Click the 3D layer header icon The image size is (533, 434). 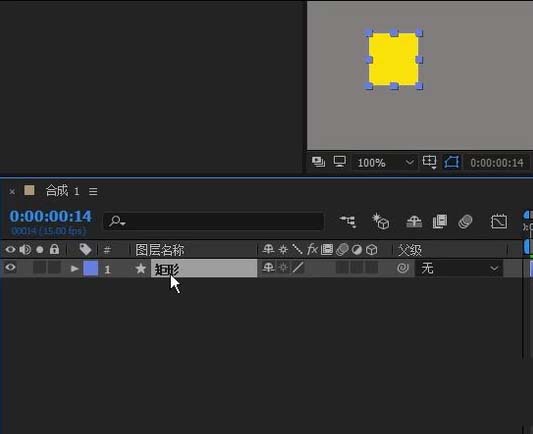coord(372,250)
